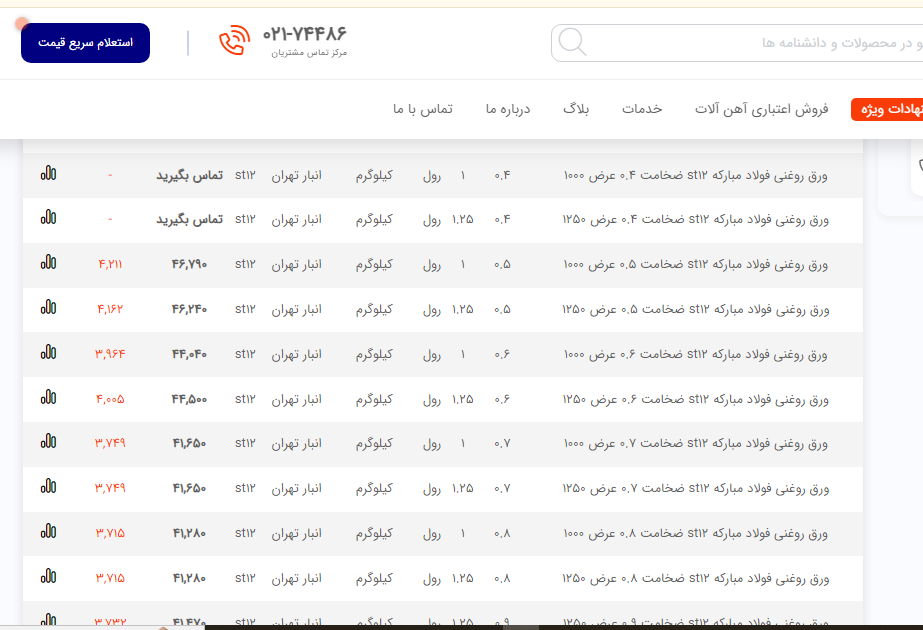923x630 pixels.
Task: View chart icon for the 44,500 price row
Action: tap(48, 397)
